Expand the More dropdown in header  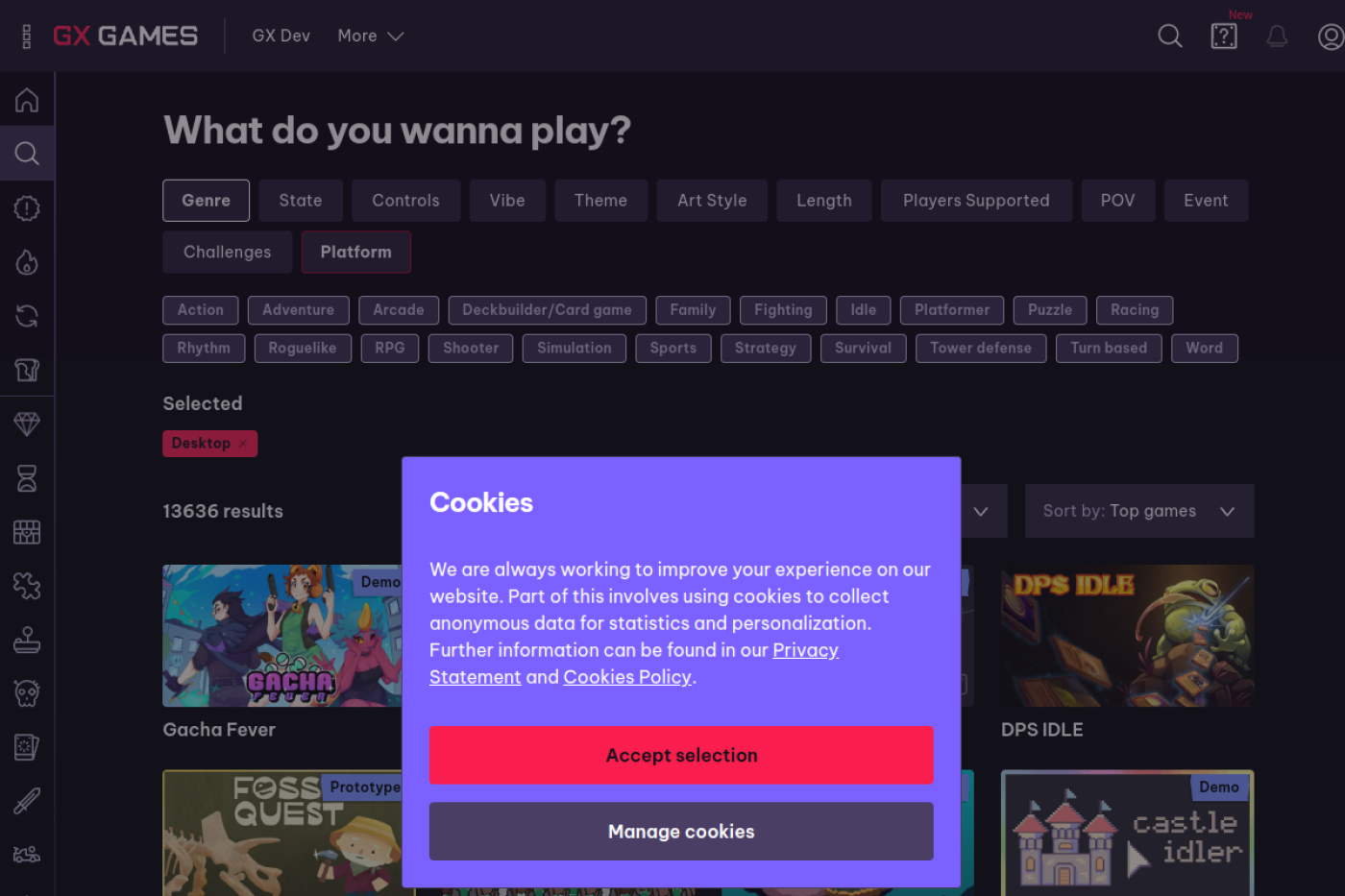(371, 36)
